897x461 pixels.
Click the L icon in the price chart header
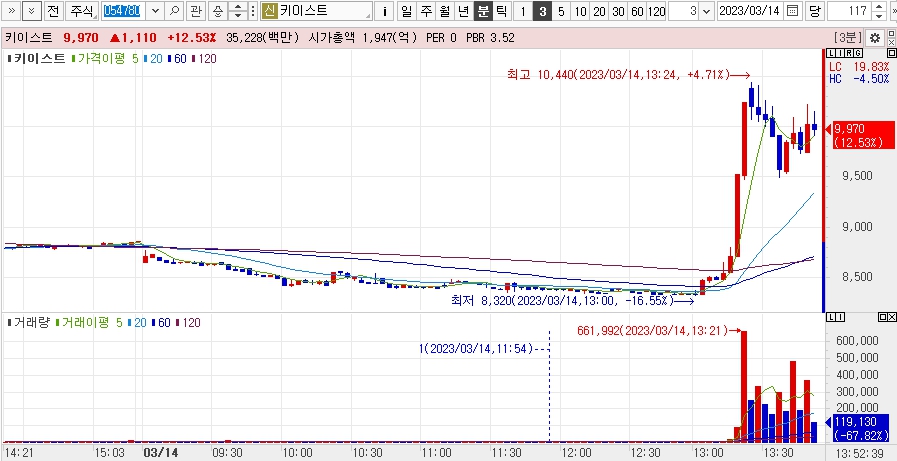(832, 53)
